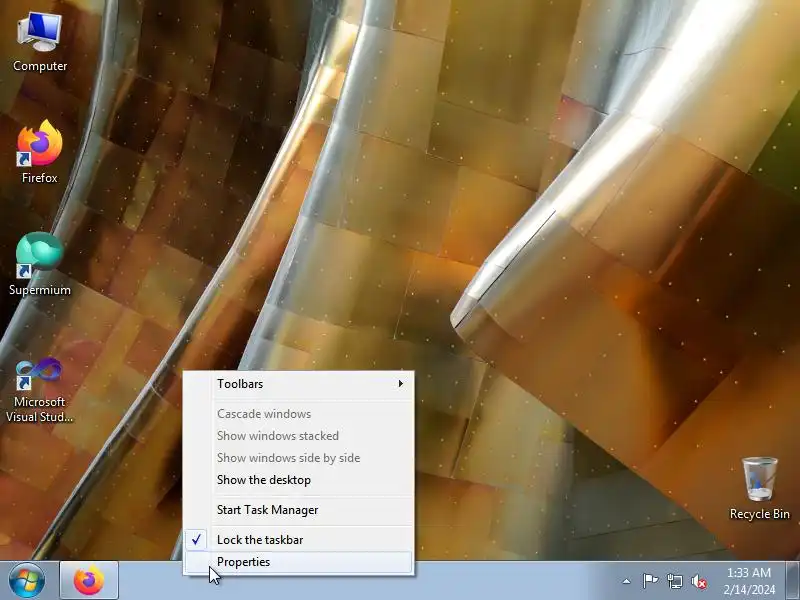The image size is (800, 600).
Task: Select the Firefox desktop shortcut
Action: pyautogui.click(x=40, y=151)
